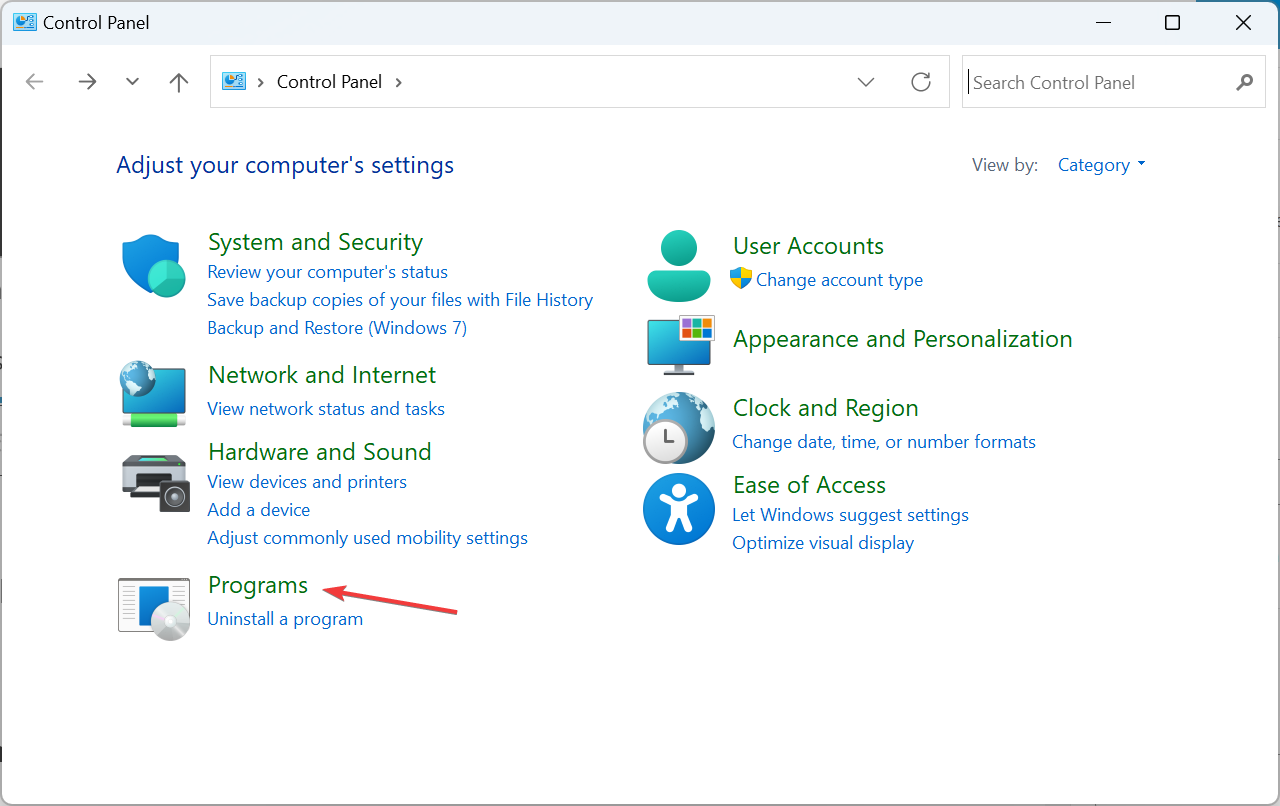Click the Ease of Access accessibility icon
Image resolution: width=1280 pixels, height=806 pixels.
click(678, 509)
